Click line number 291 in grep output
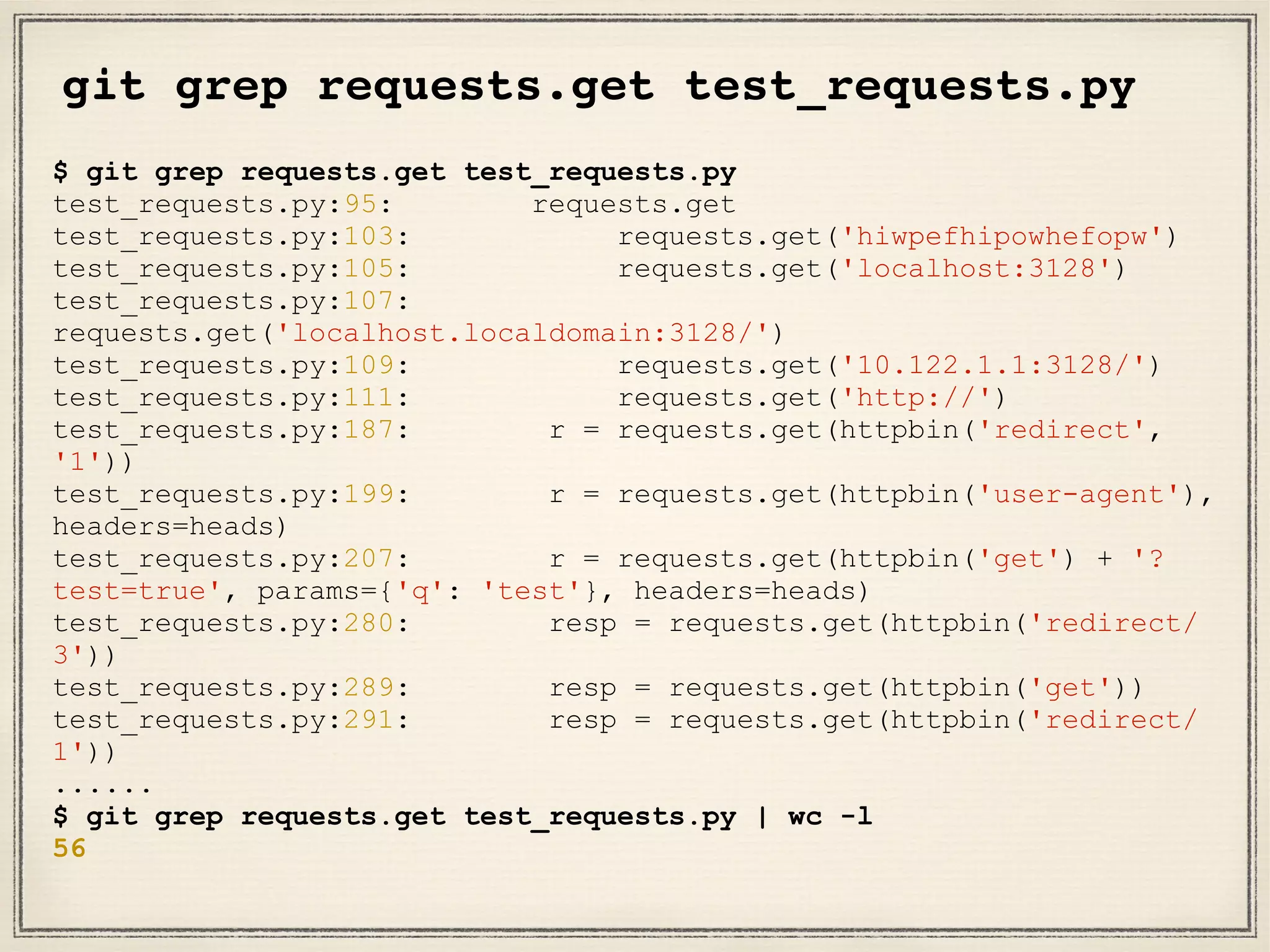This screenshot has height=952, width=1270. pos(369,720)
